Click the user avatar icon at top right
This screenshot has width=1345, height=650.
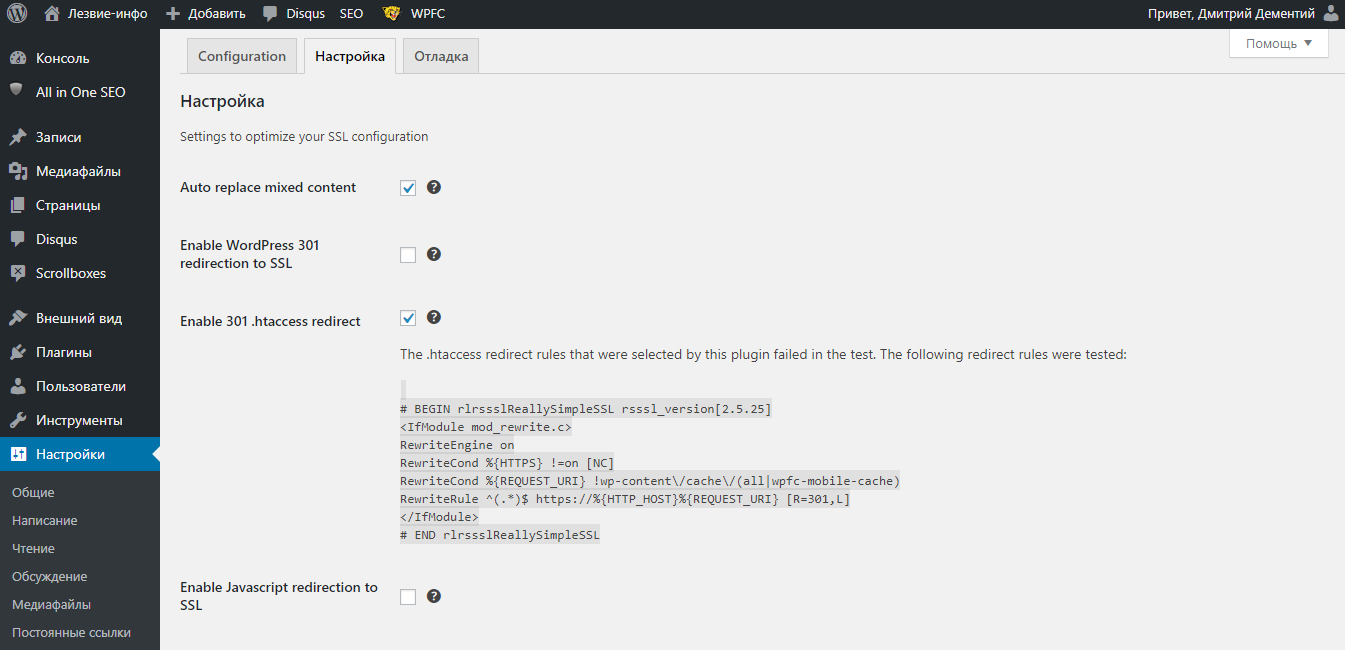pos(1330,14)
